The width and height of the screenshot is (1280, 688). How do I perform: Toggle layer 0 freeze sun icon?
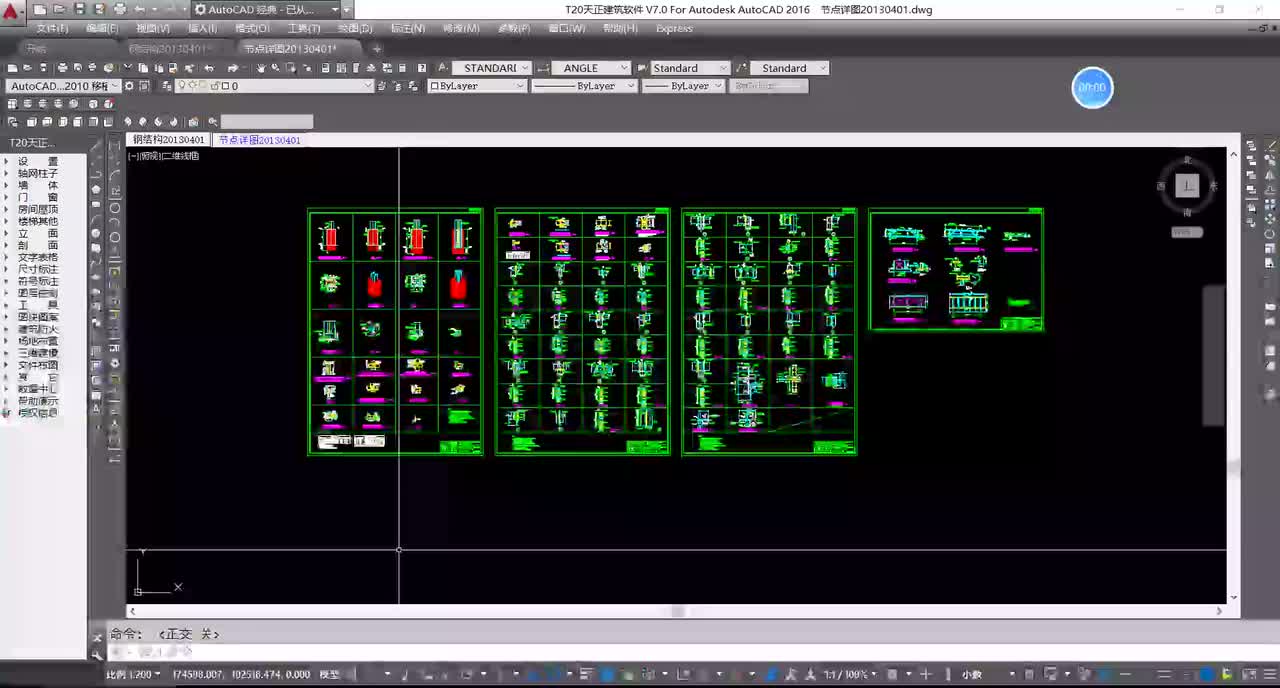click(193, 86)
